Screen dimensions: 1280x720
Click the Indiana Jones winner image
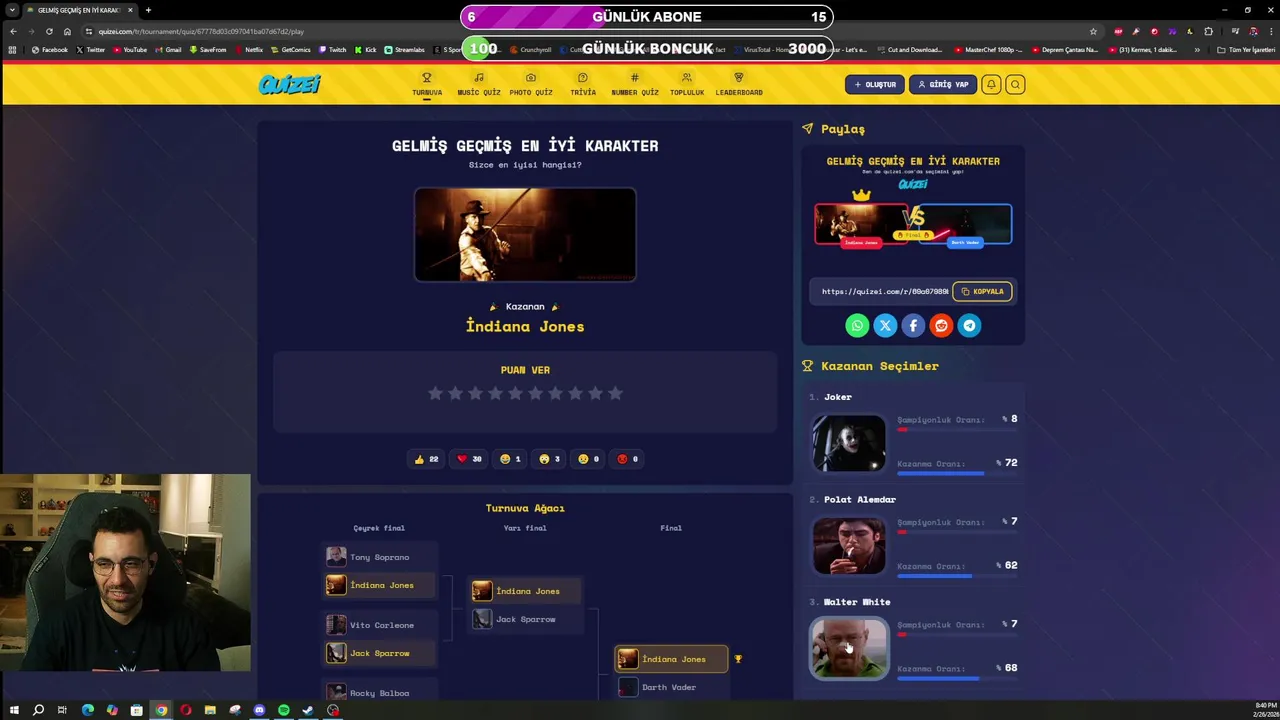click(x=525, y=234)
